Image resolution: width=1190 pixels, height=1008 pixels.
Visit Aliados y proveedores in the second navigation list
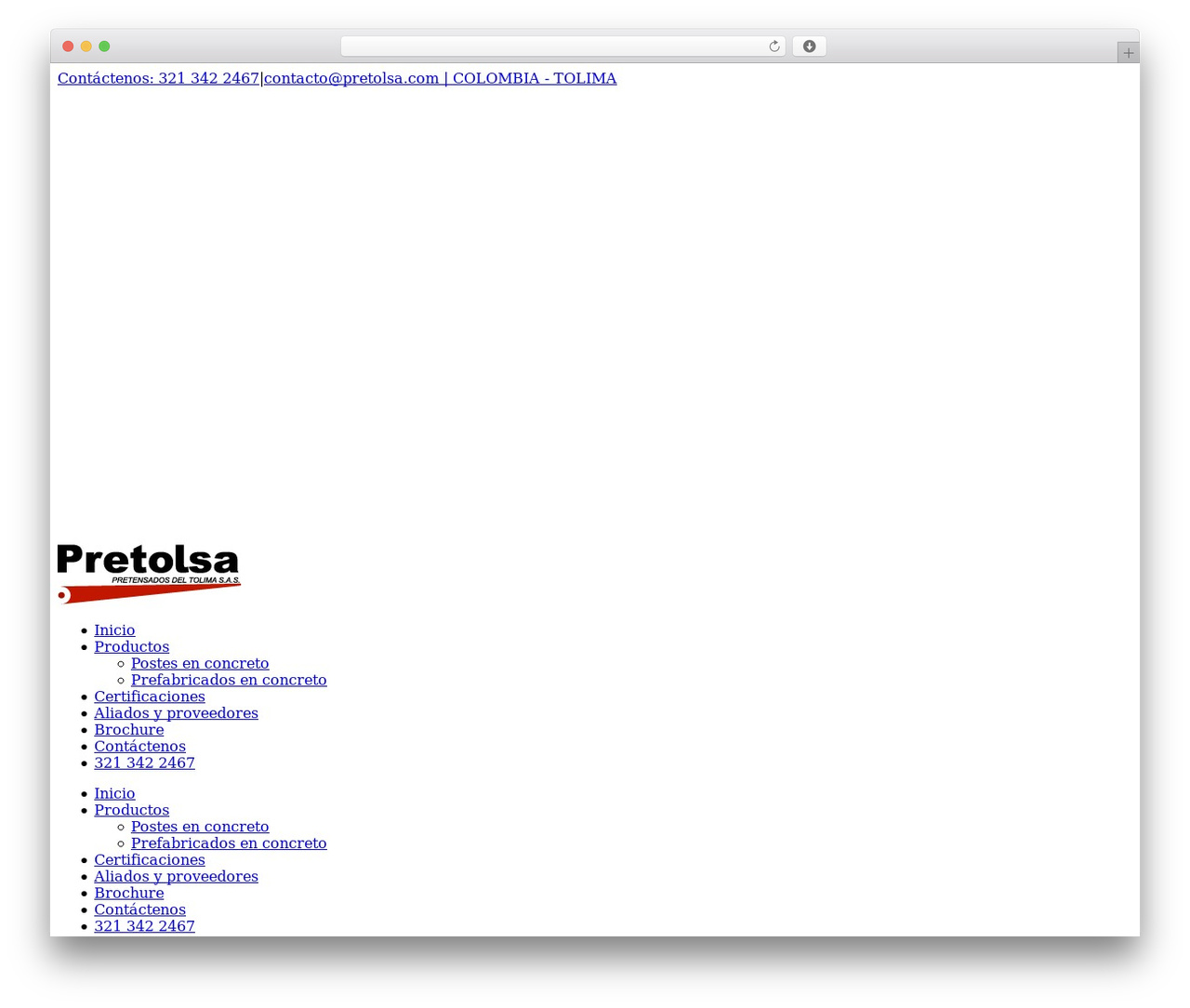click(x=176, y=877)
